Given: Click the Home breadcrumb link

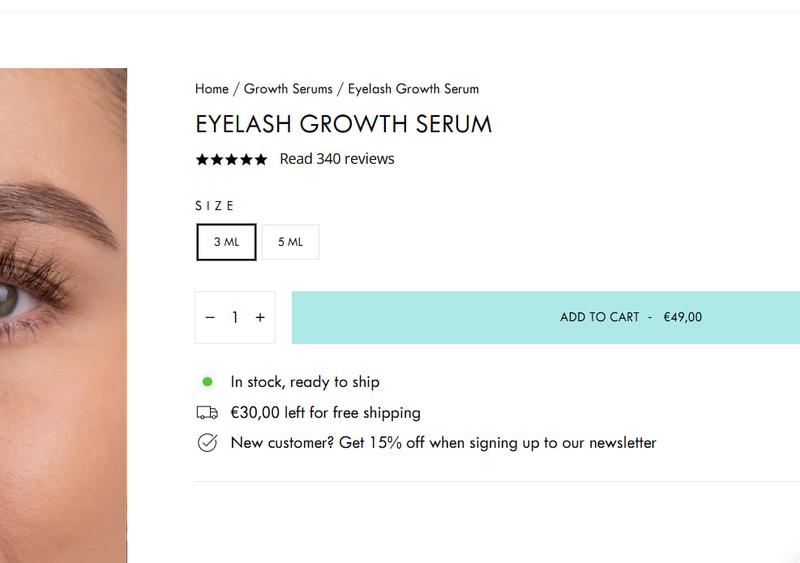Looking at the screenshot, I should (x=212, y=89).
